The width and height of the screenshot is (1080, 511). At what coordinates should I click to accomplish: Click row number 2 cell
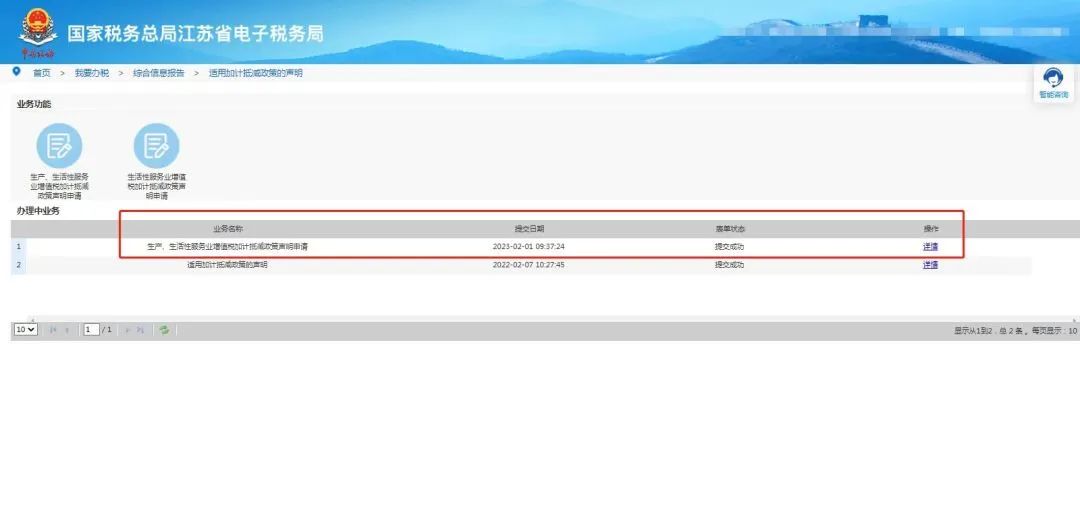19,264
